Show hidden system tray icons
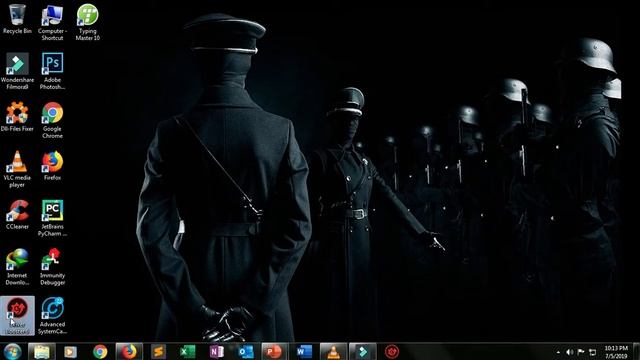Viewport: 640px width, 360px height. coord(558,352)
